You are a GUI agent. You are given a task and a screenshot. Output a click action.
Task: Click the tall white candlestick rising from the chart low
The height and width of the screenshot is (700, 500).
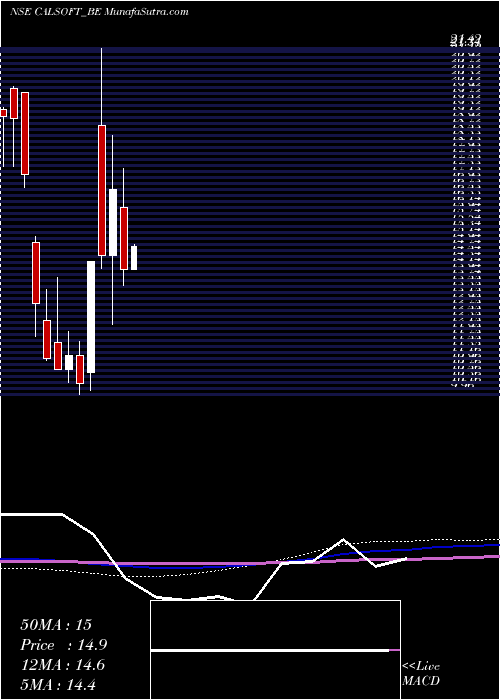click(91, 317)
